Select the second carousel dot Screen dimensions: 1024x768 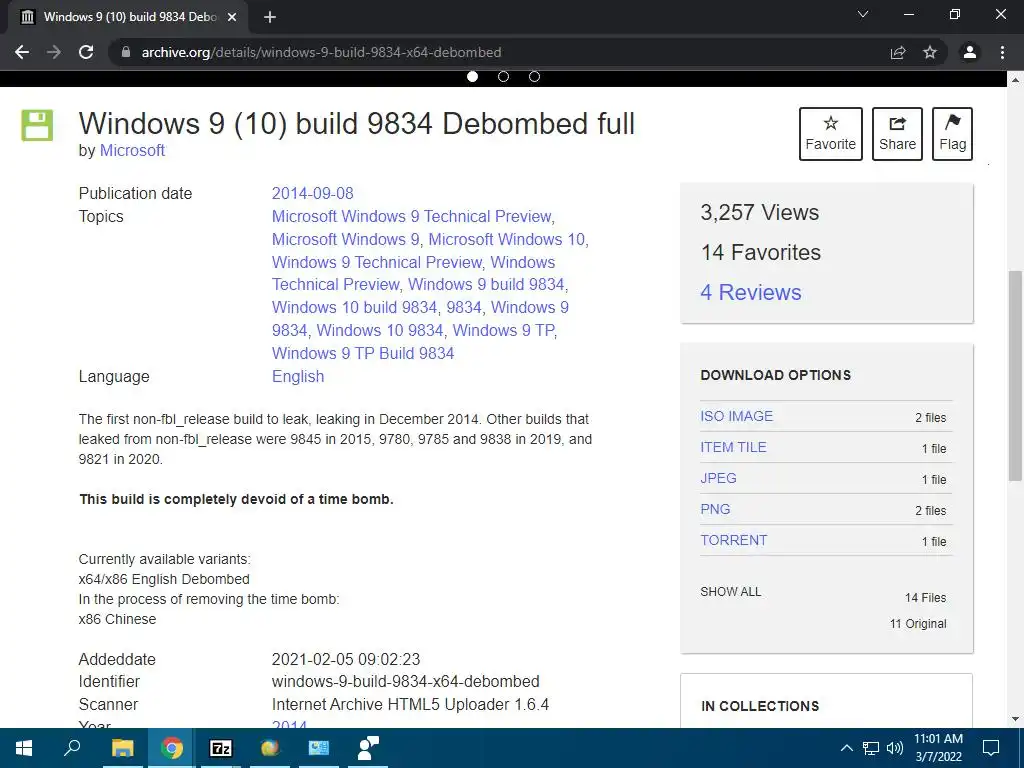pyautogui.click(x=504, y=76)
